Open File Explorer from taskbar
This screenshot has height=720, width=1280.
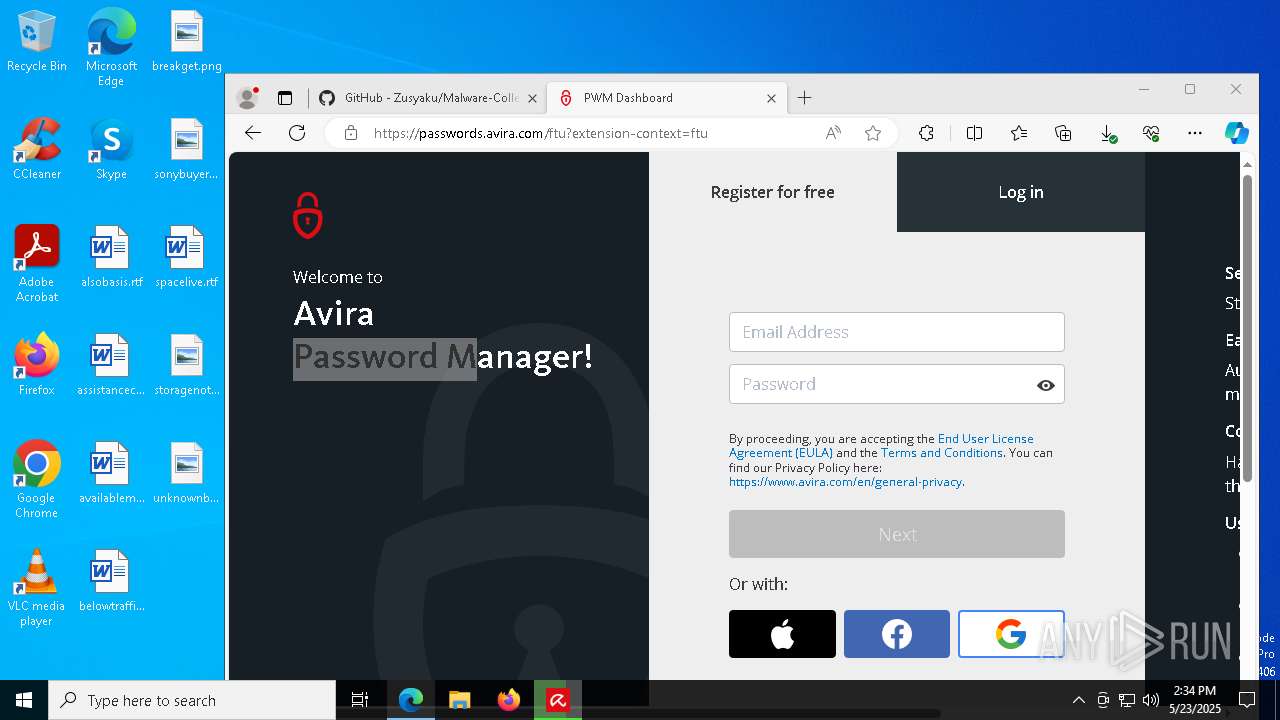(x=460, y=700)
